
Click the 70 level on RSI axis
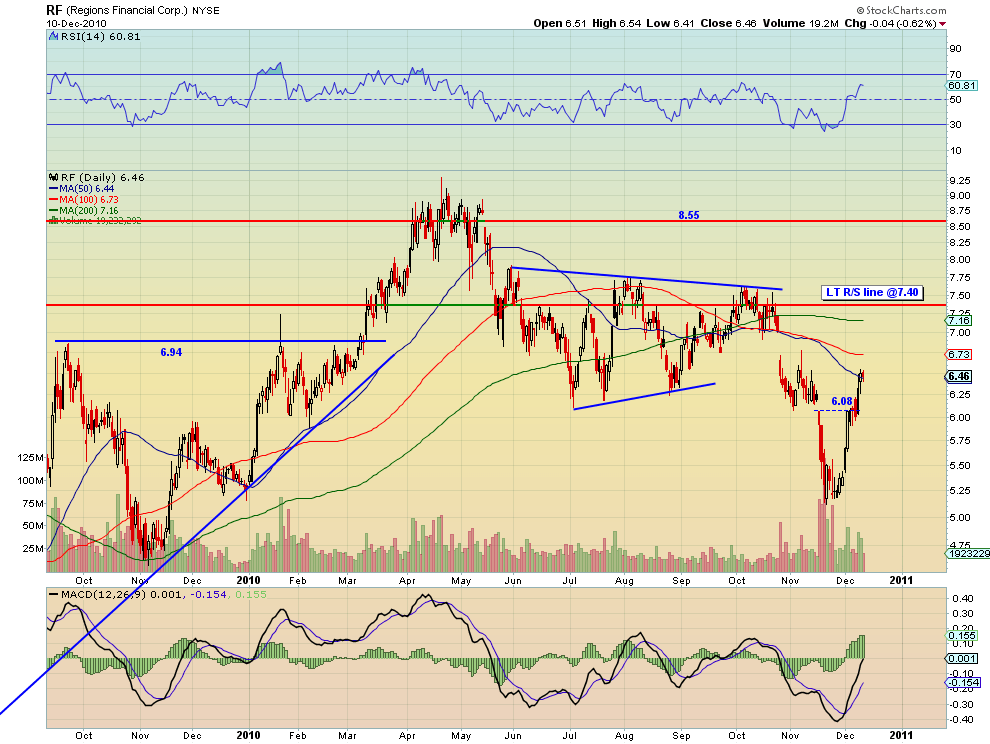(x=955, y=75)
